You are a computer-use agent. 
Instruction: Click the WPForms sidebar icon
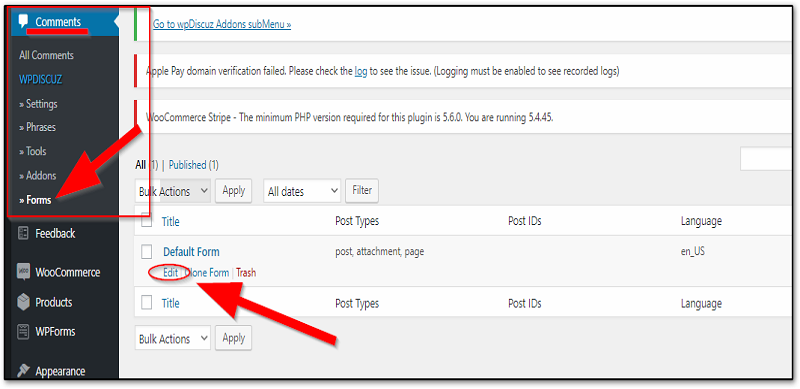tap(23, 331)
